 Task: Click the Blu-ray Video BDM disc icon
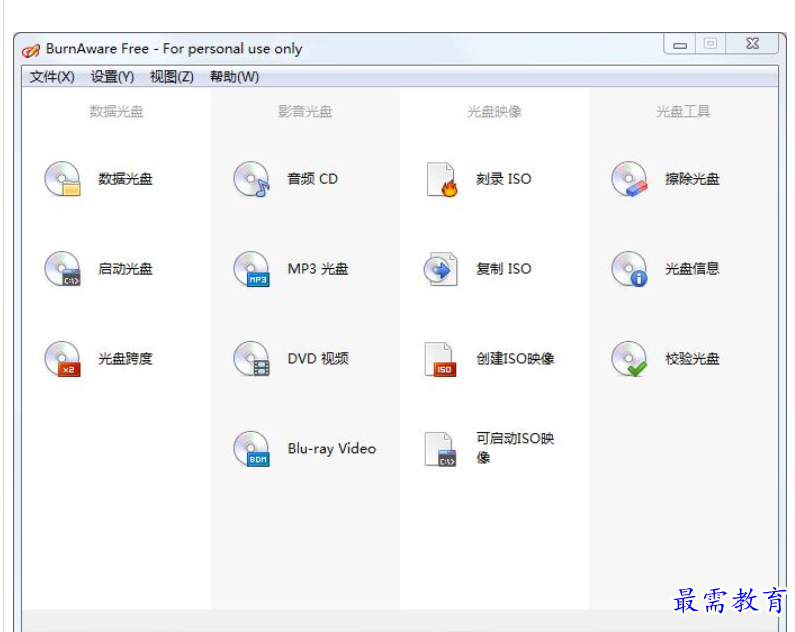point(251,449)
